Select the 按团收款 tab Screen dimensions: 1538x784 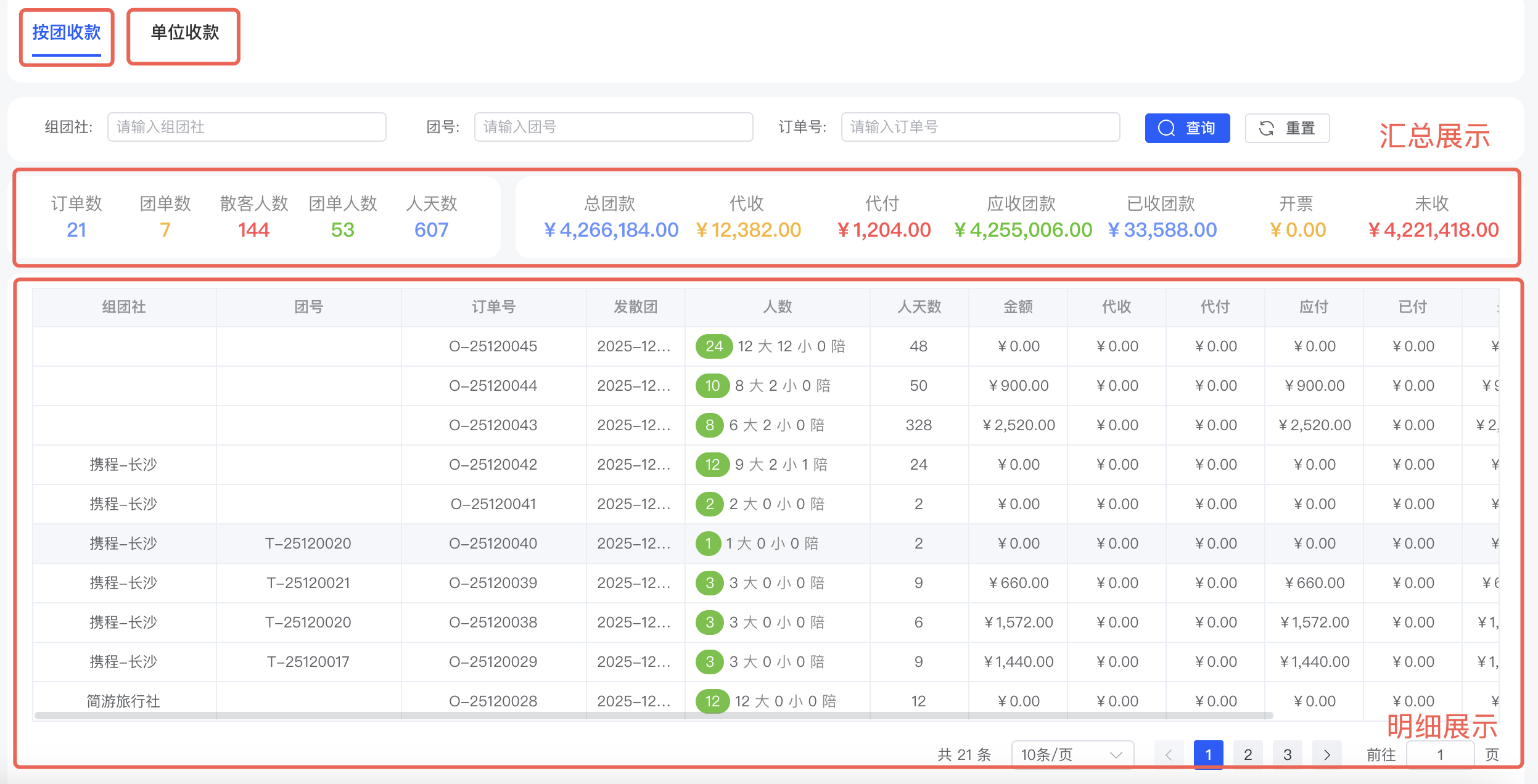tap(67, 33)
